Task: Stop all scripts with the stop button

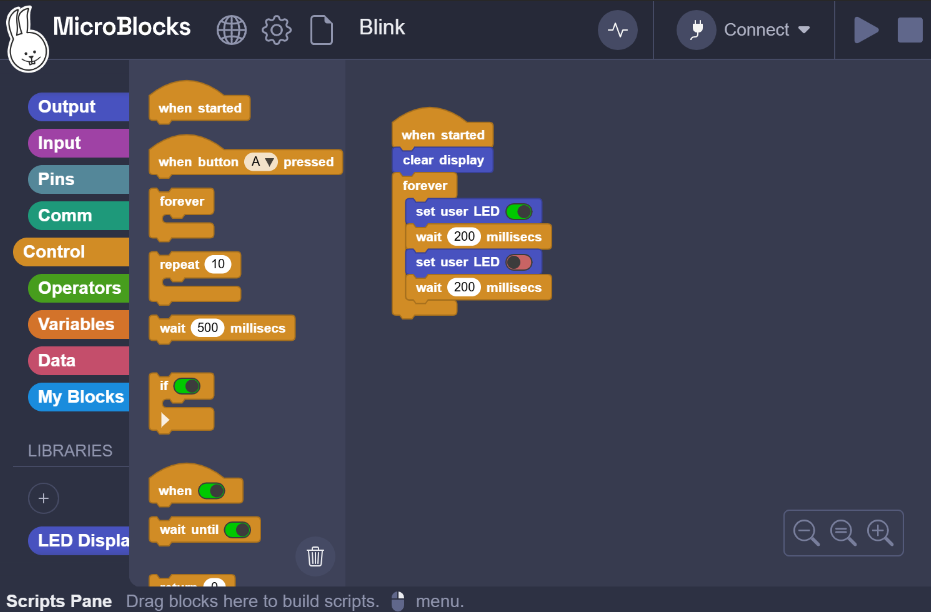Action: pos(910,30)
